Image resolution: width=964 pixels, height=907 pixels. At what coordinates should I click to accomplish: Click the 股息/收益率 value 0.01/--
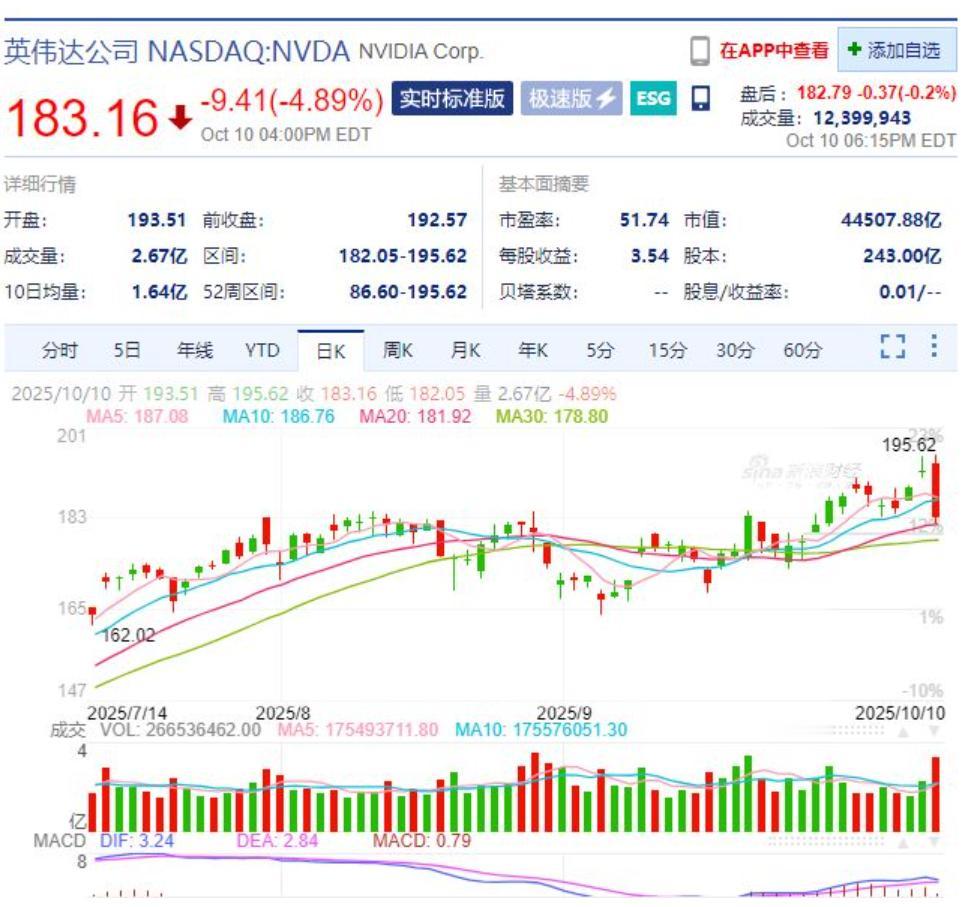coord(910,291)
